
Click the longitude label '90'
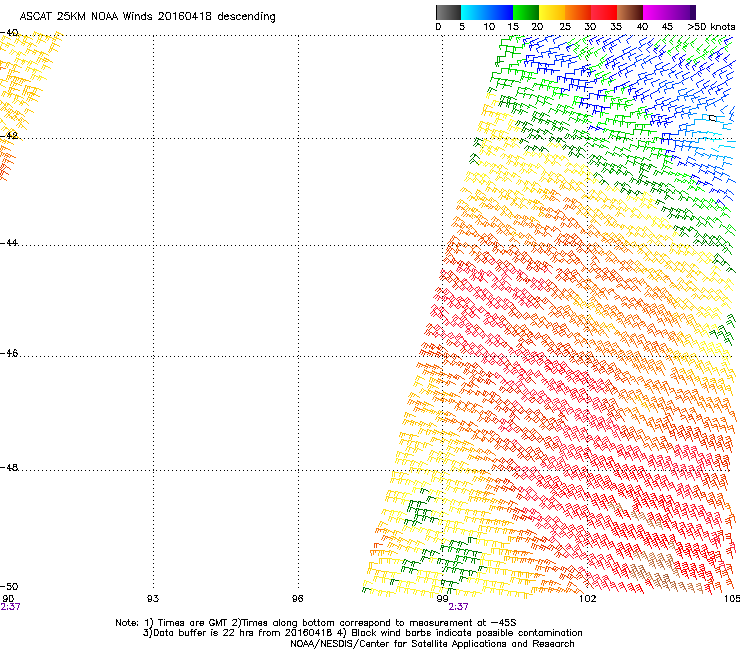coord(8,599)
